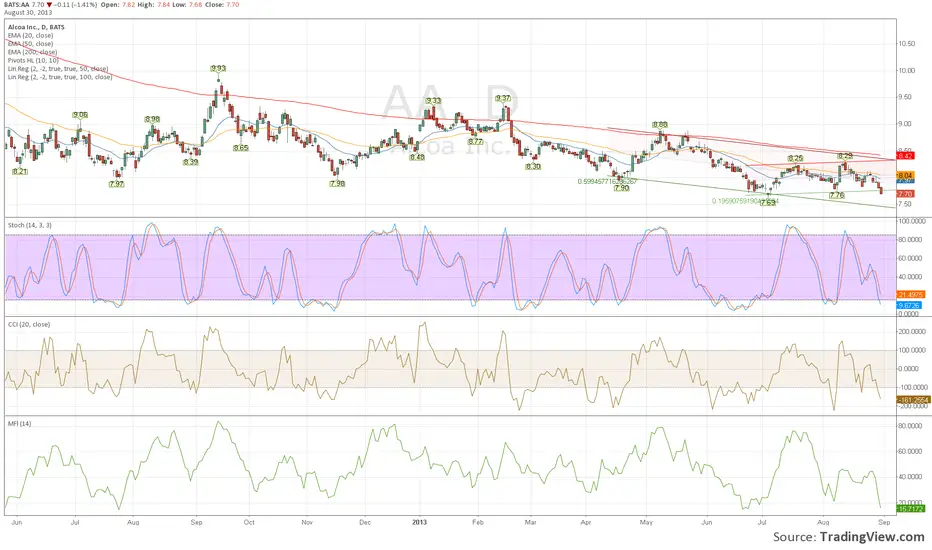
Task: Click the orange 21.4975 Stoch value tag
Action: click(x=911, y=295)
